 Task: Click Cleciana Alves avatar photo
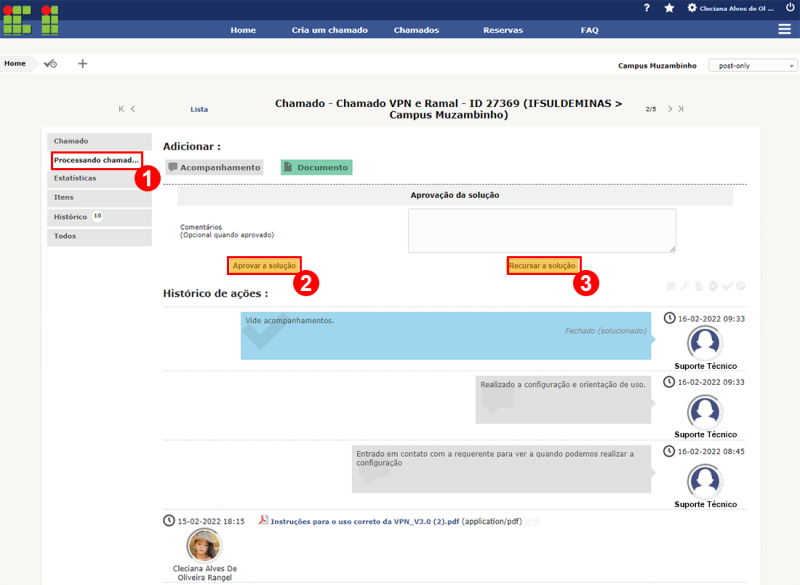(204, 545)
